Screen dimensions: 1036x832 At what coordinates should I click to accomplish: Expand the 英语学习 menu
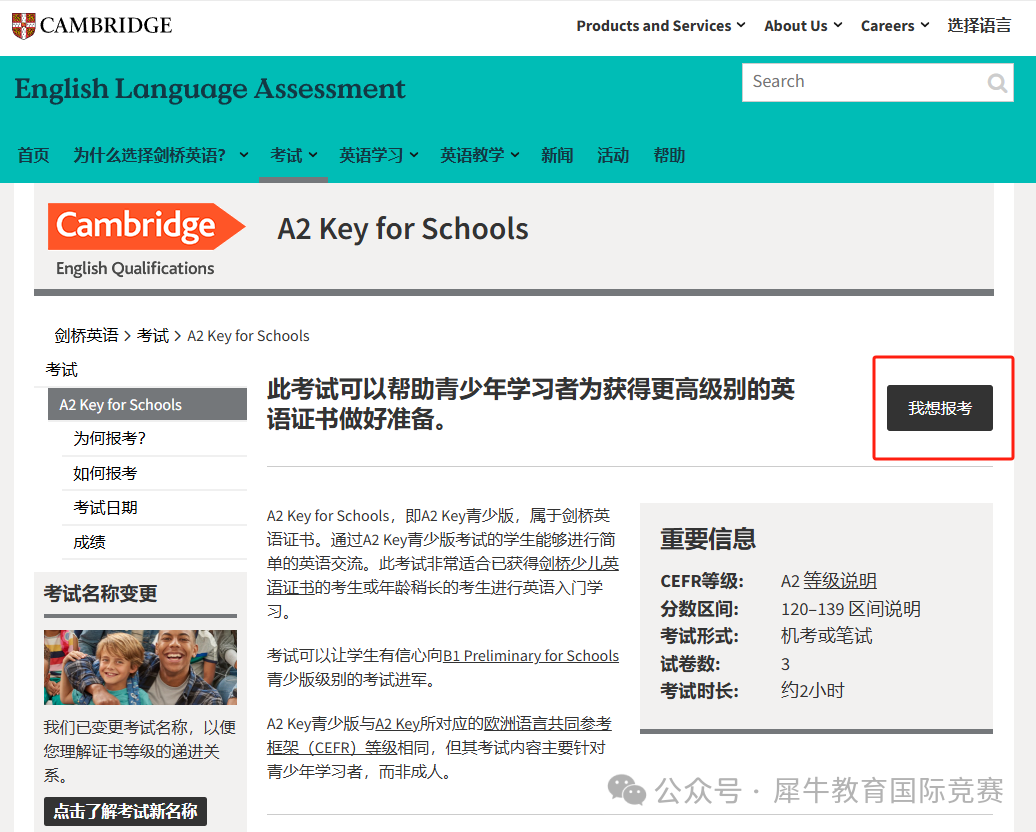[x=379, y=155]
